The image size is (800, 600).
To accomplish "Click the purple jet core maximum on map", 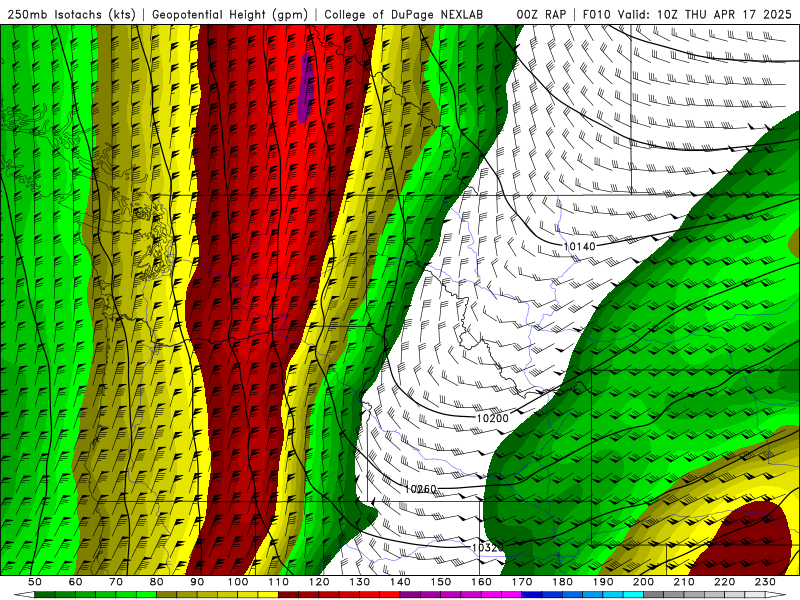I will tap(305, 88).
